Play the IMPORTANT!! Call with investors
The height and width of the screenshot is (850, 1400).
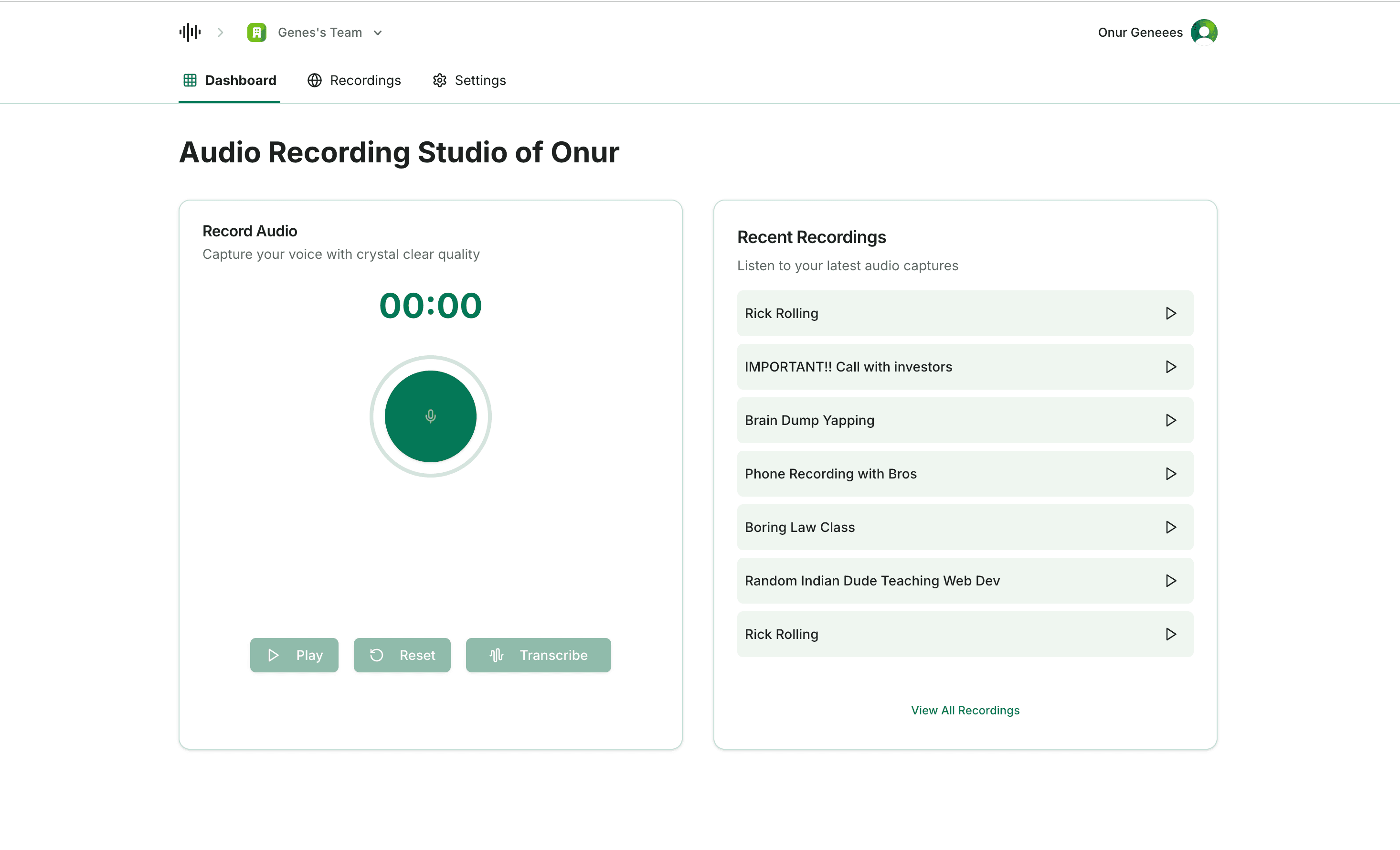coord(1171,366)
